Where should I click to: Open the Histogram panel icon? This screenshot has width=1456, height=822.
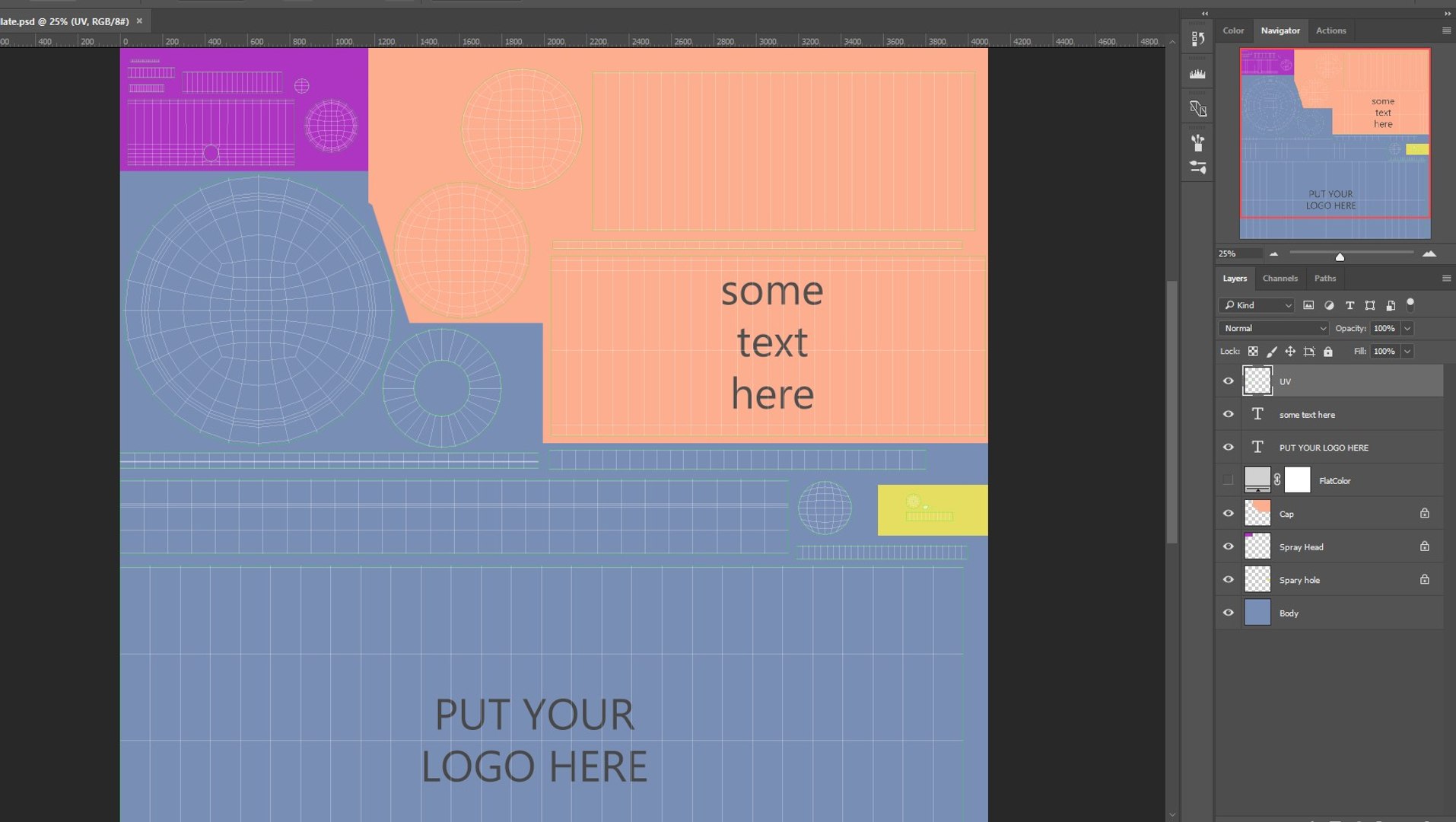point(1198,74)
